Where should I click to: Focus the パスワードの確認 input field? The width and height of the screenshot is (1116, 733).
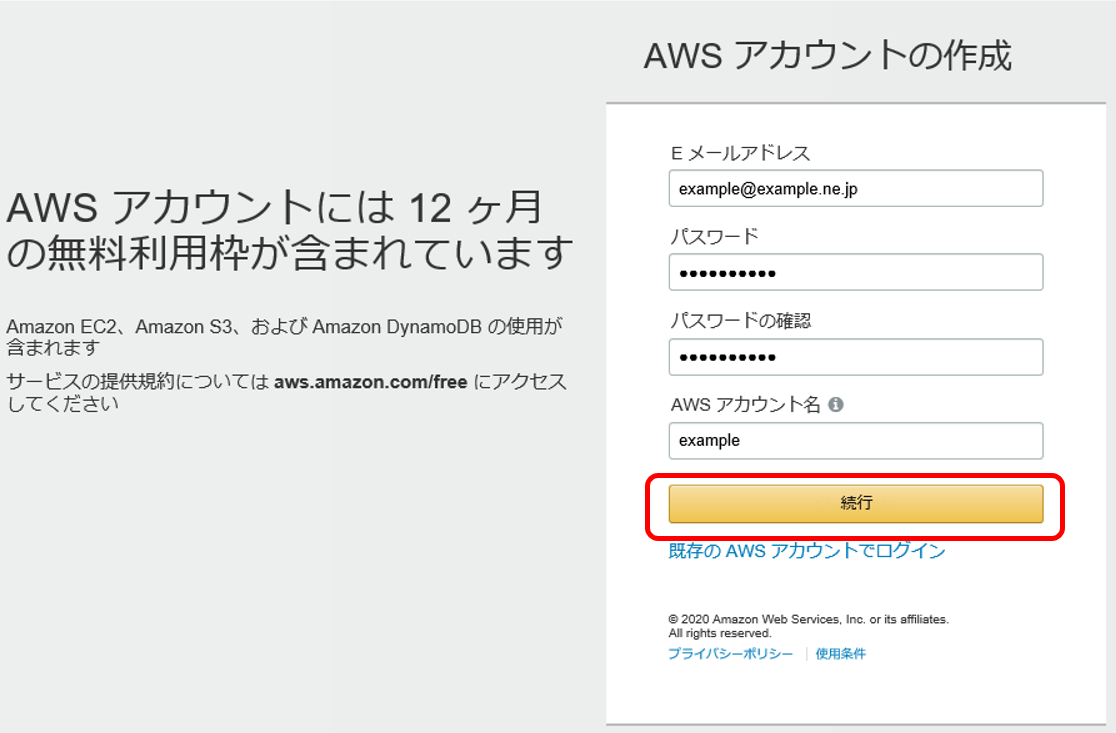856,357
